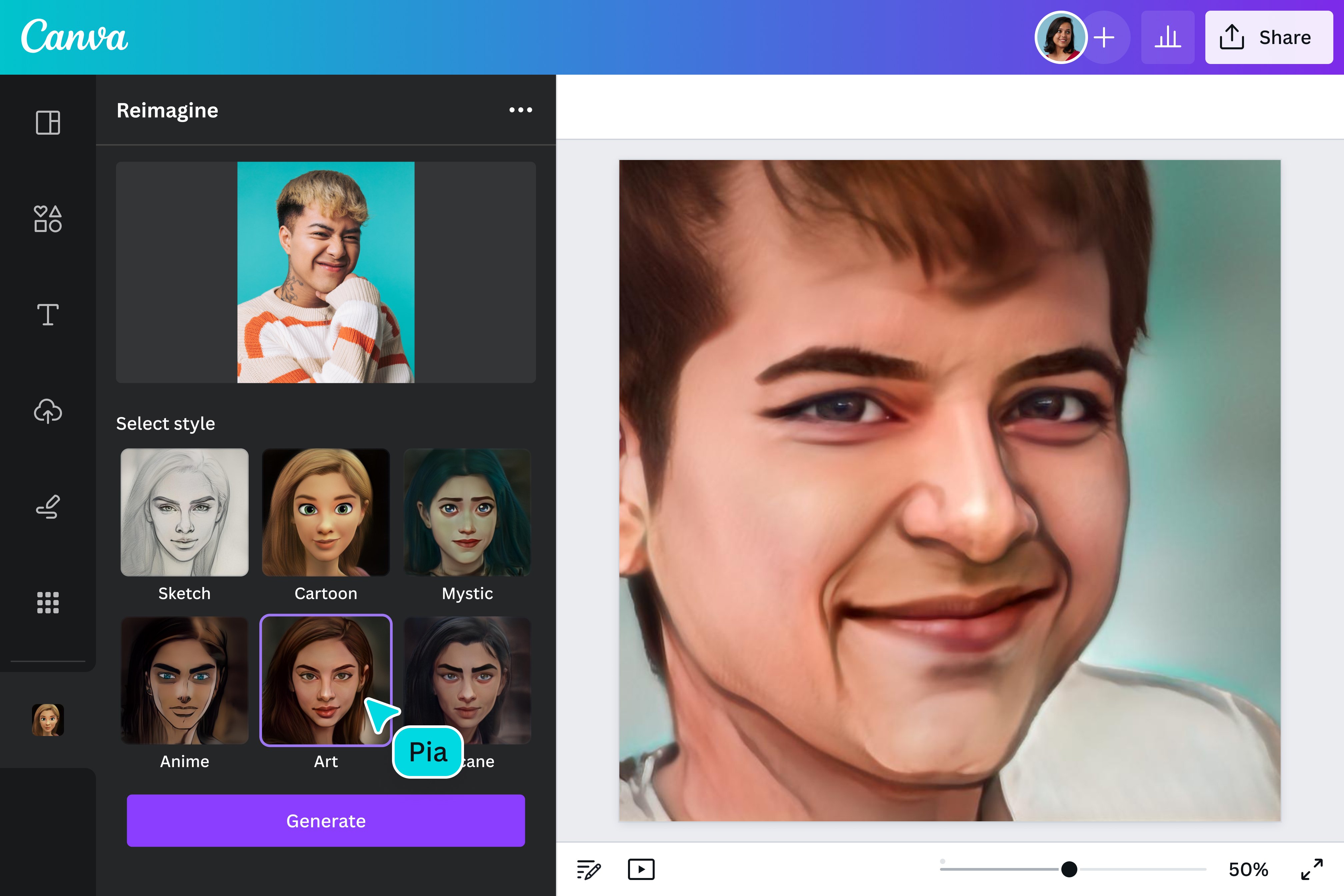Screen dimensions: 1344x896
Task: Click the Upload sidebar icon
Action: point(47,410)
